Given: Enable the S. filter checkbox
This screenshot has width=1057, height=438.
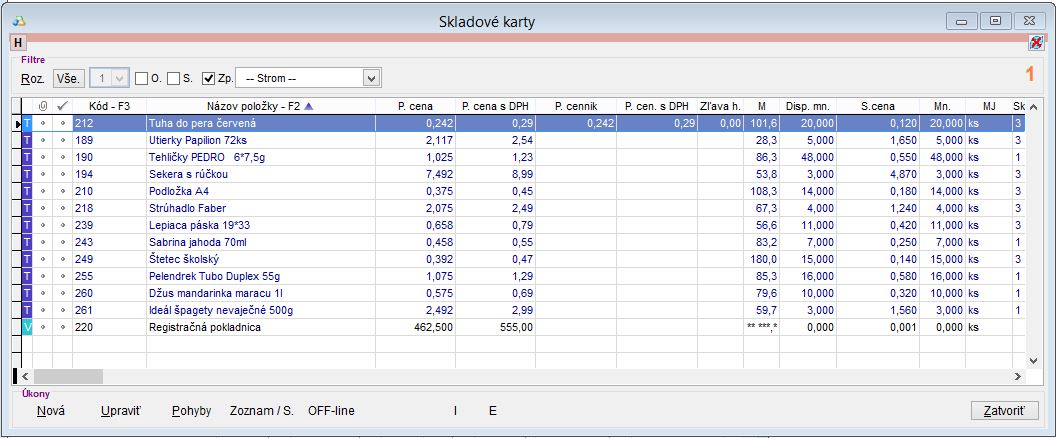Looking at the screenshot, I should point(174,78).
